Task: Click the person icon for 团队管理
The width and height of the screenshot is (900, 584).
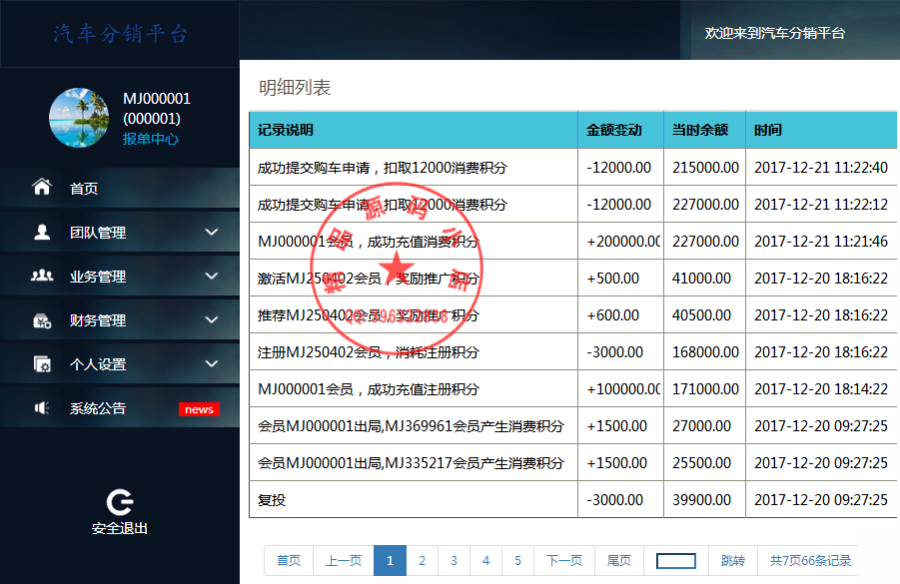Action: pos(41,232)
